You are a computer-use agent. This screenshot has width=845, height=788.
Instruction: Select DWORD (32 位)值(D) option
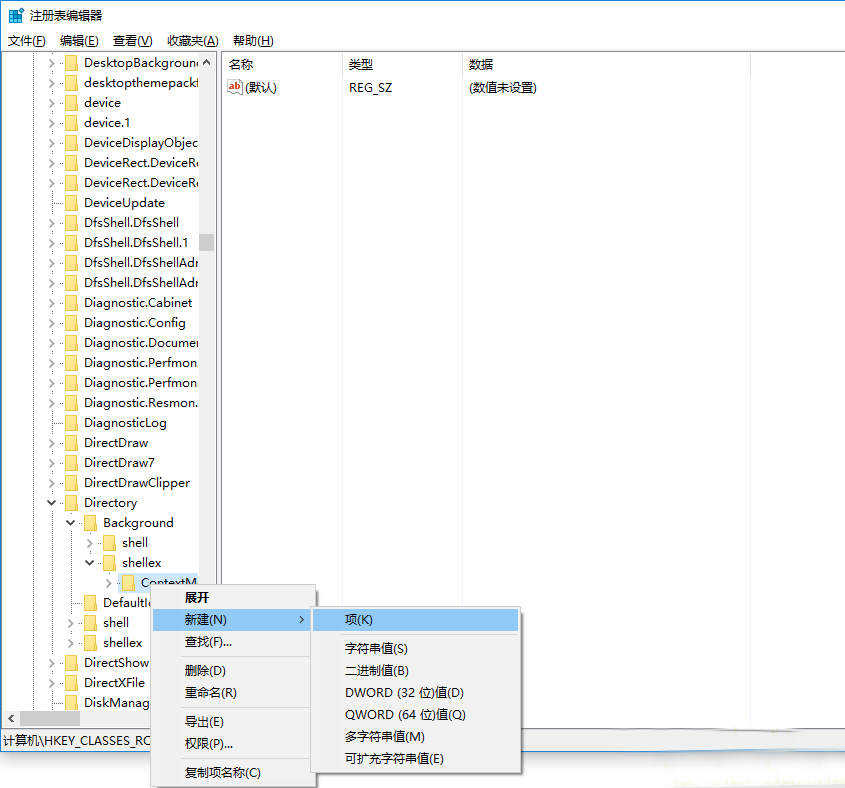(404, 692)
